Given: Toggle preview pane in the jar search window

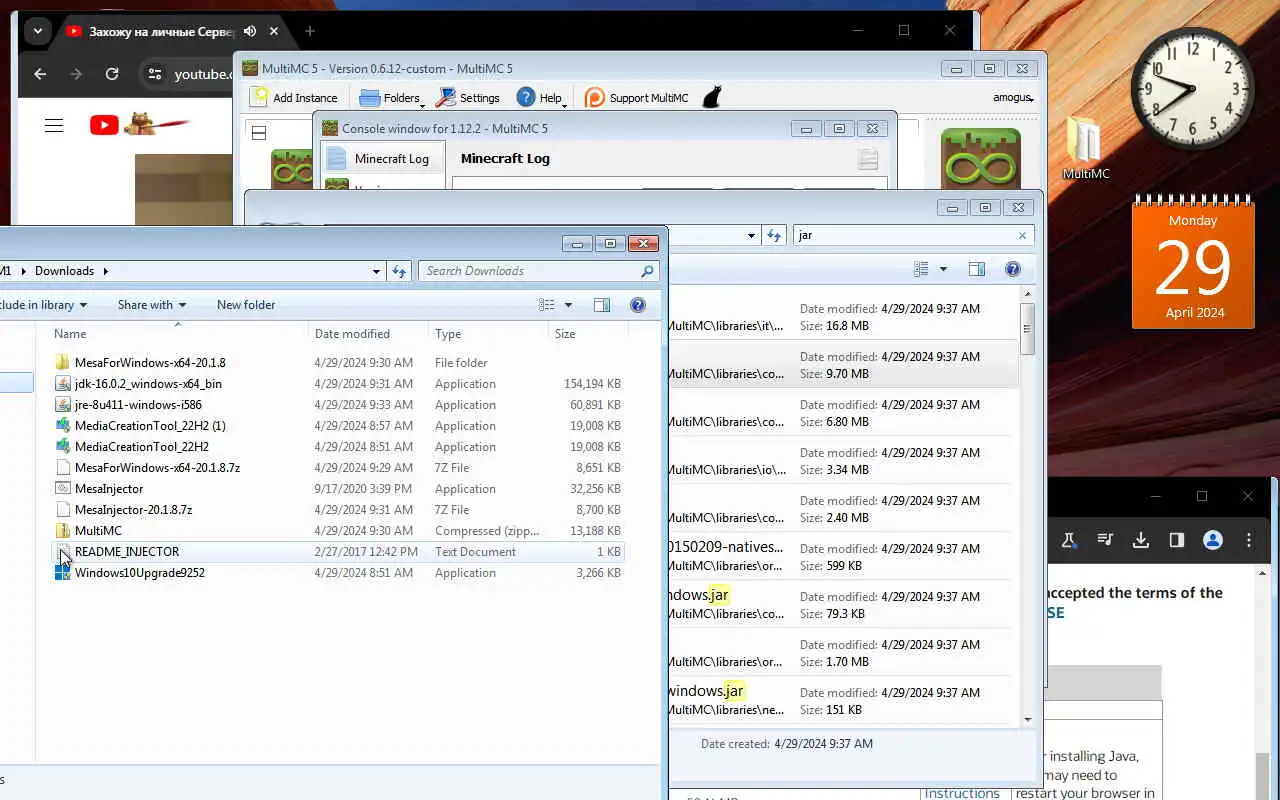Looking at the screenshot, I should point(977,269).
